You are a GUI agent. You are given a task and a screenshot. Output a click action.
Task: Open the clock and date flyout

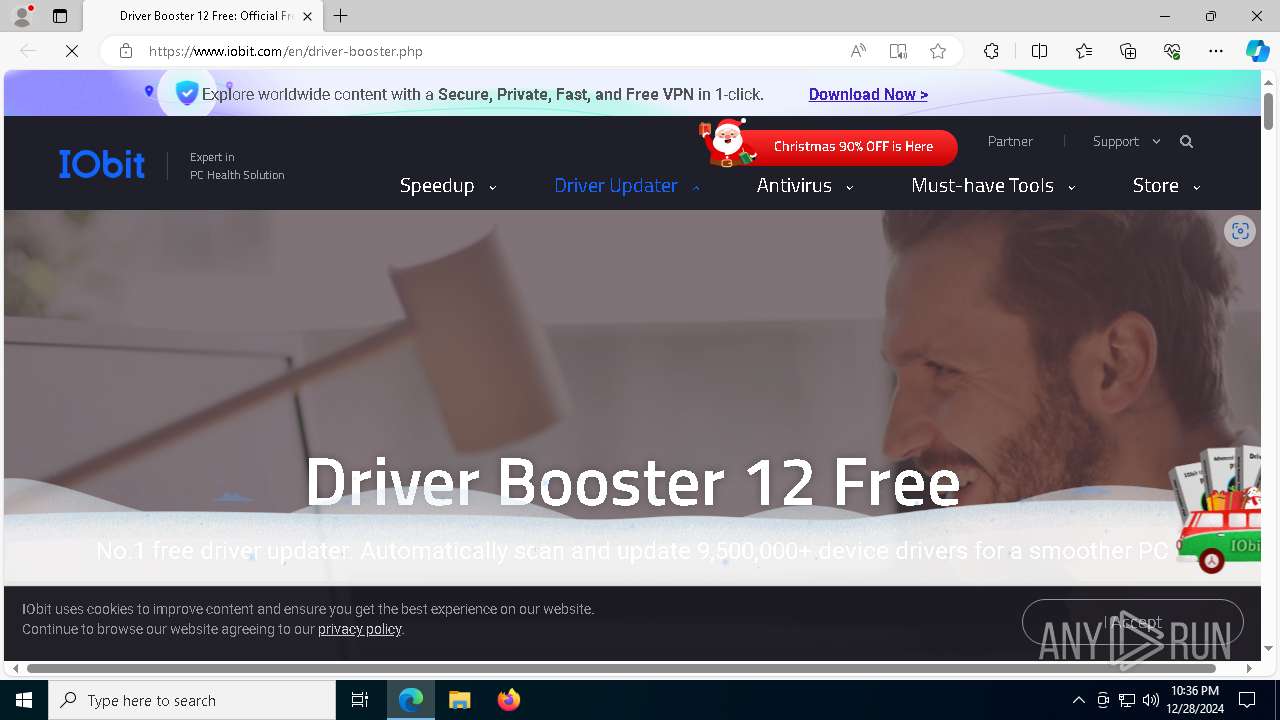[x=1194, y=700]
